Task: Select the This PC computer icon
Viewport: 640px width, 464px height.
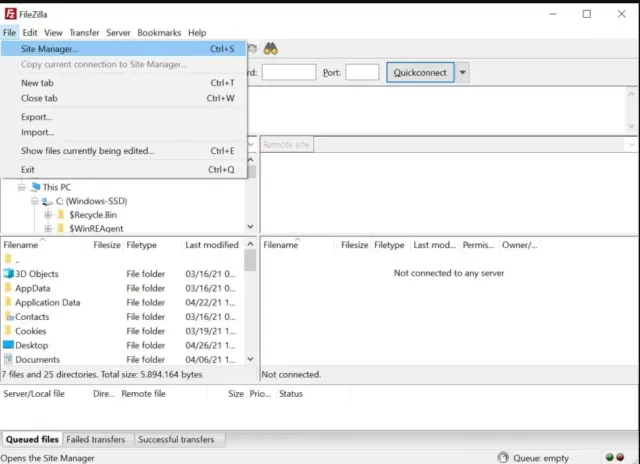Action: click(35, 187)
